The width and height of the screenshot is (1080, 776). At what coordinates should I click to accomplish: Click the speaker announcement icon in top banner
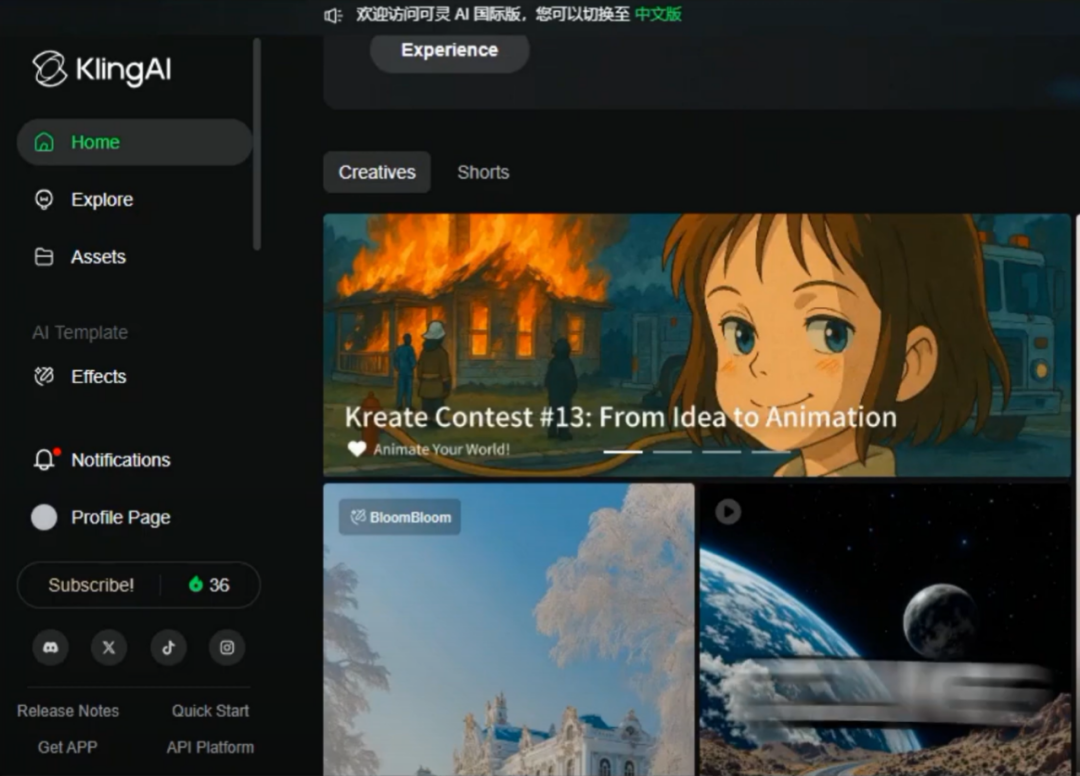coord(334,14)
